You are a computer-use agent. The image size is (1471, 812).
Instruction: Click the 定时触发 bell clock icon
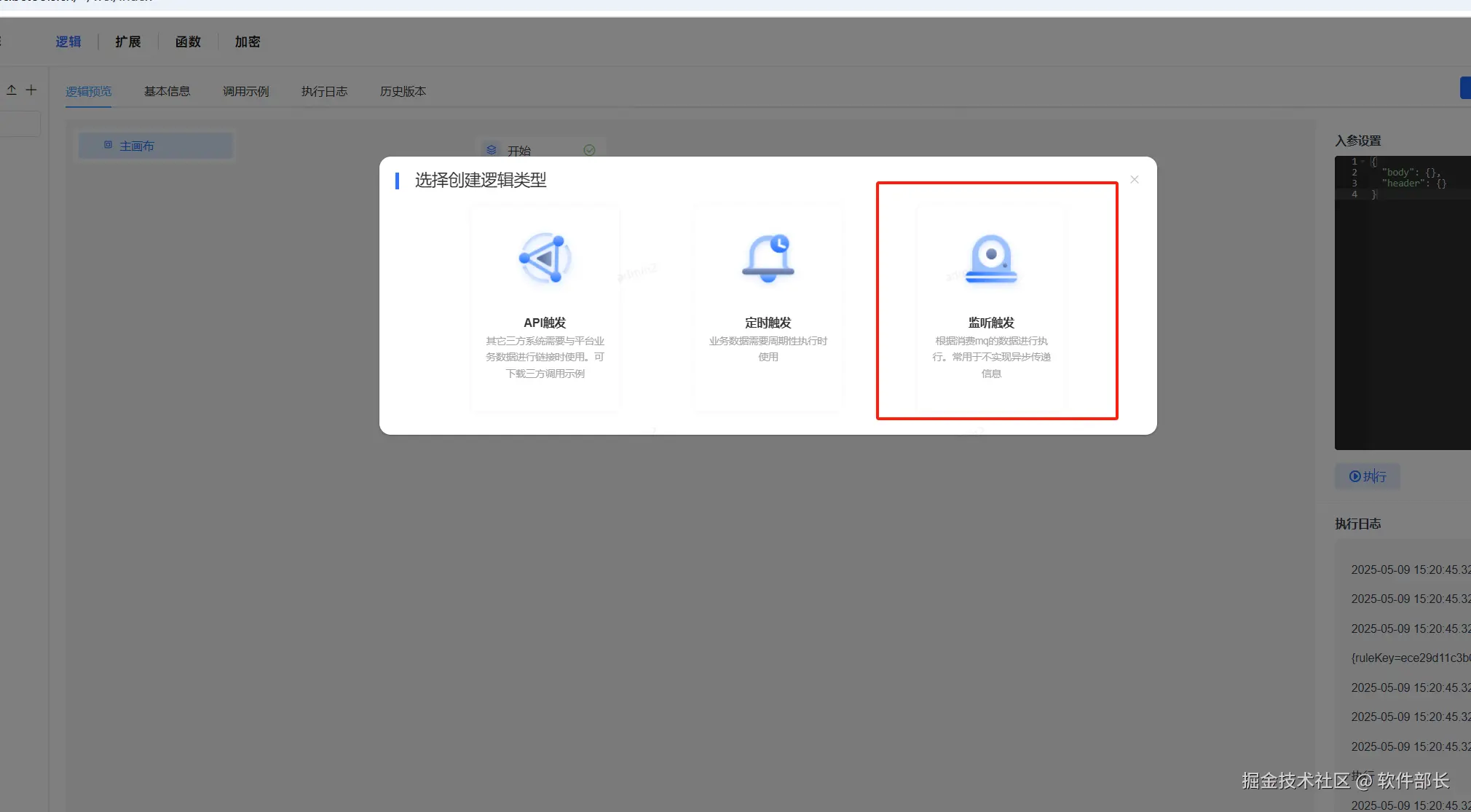768,258
